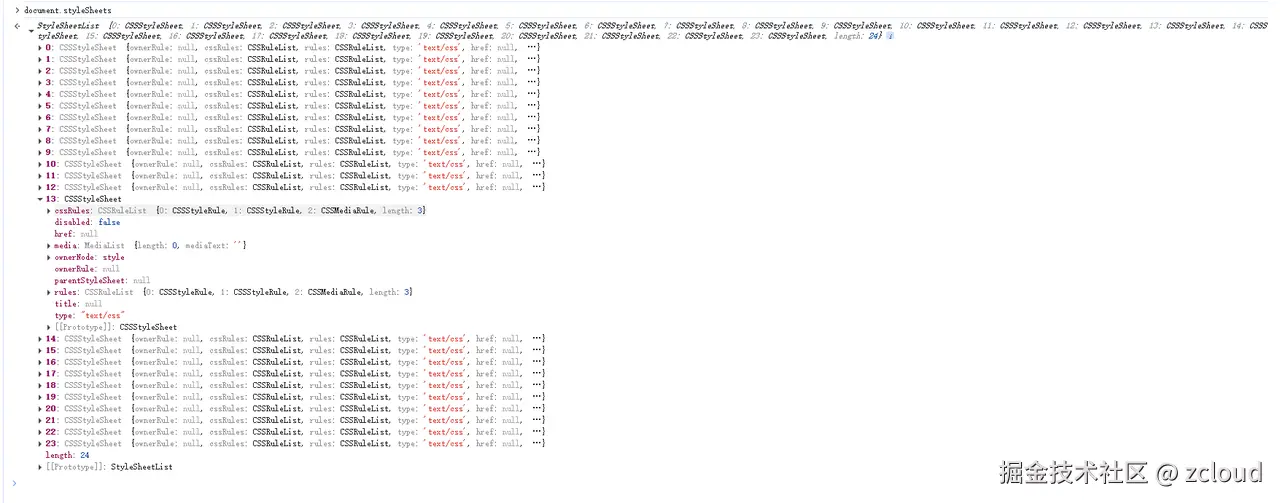Expand [[Prototype]]: StyleSheetList
This screenshot has height=503, width=1280.
pyautogui.click(x=41, y=467)
